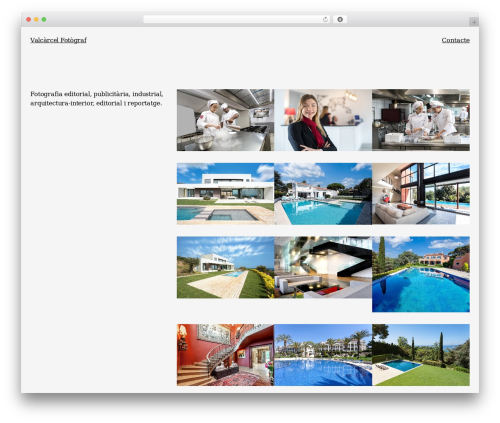Click the reload icon in the address bar

click(325, 20)
